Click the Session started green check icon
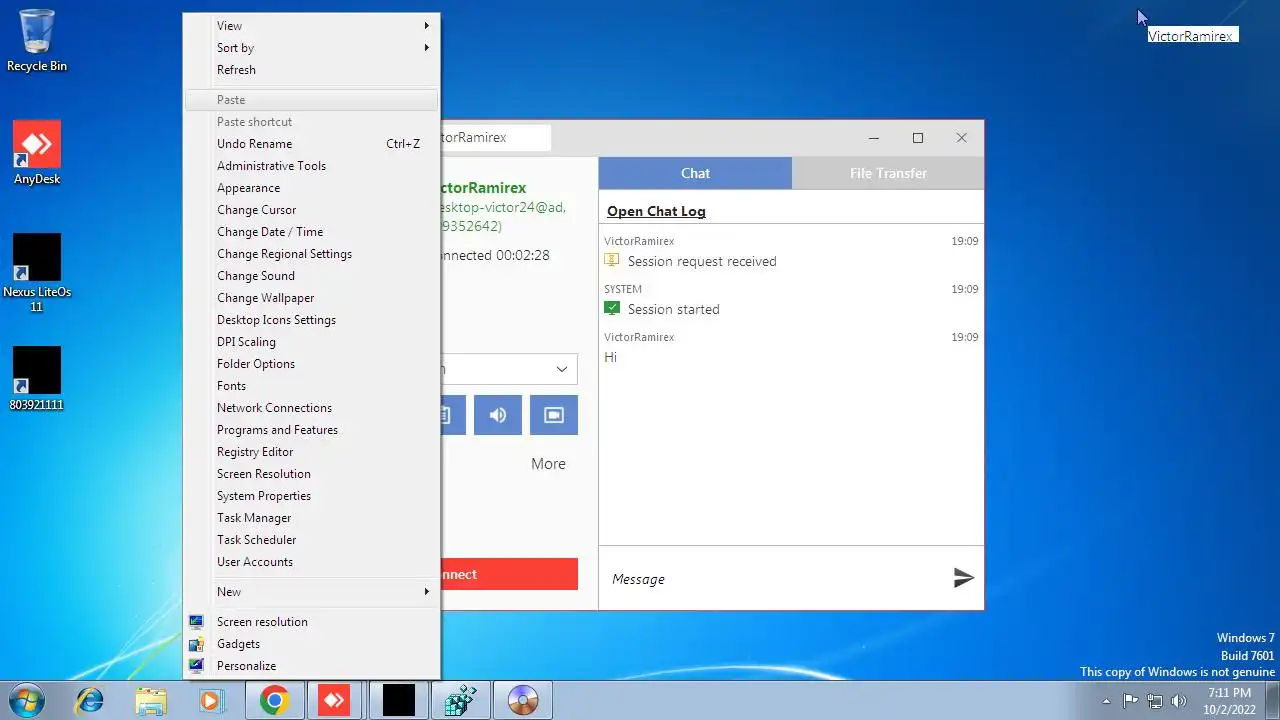1280x720 pixels. [612, 308]
